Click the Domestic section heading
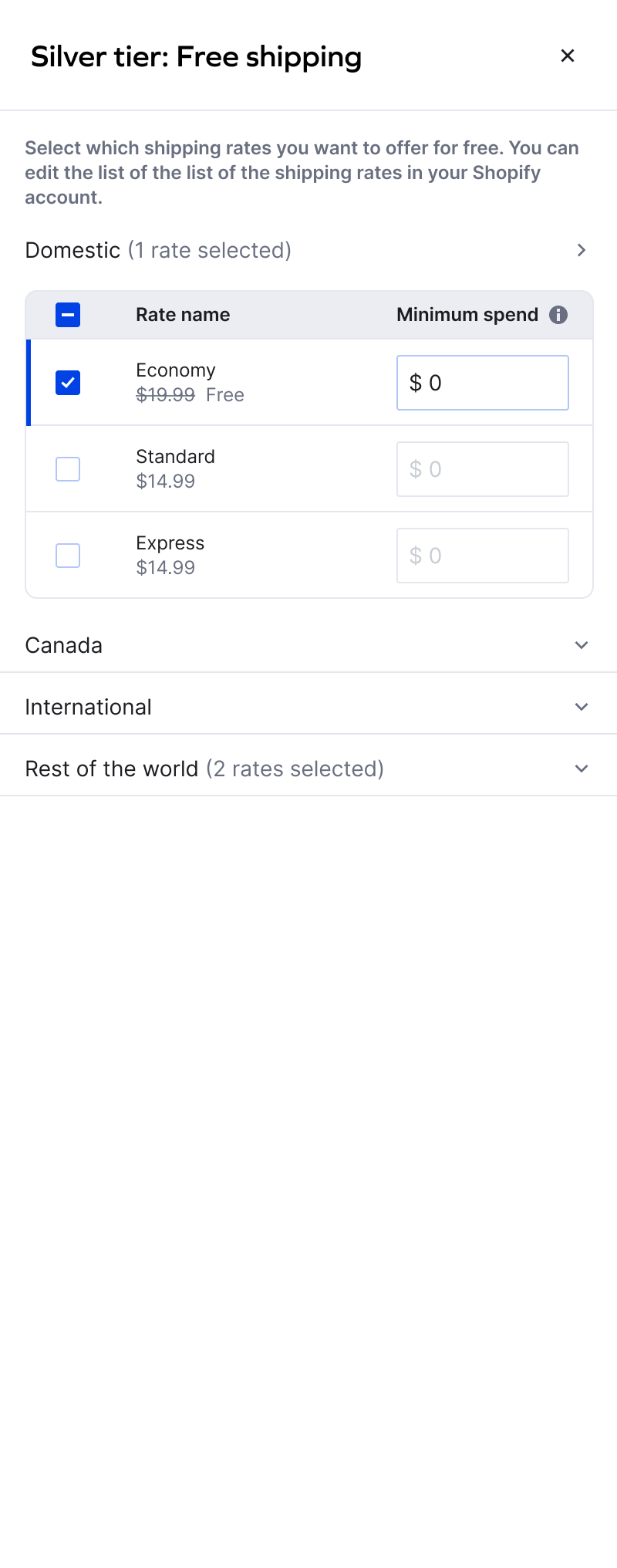 73,250
